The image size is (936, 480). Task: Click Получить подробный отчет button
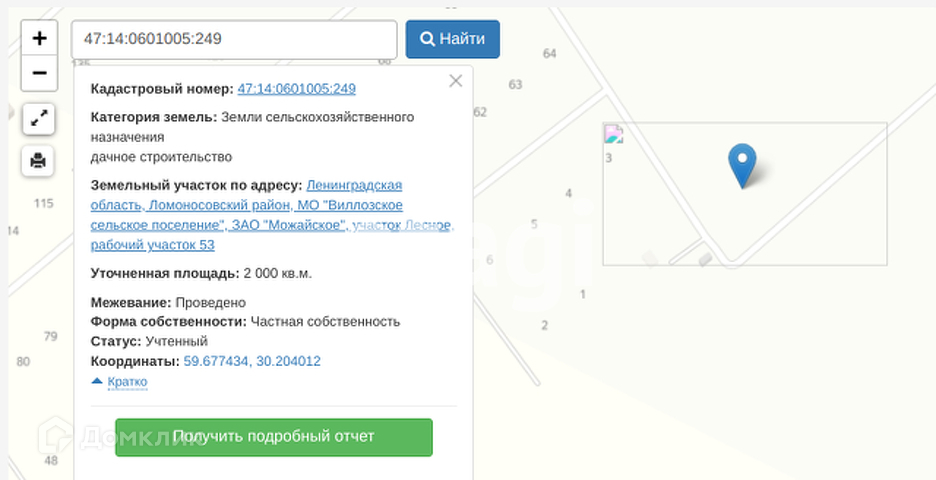273,437
